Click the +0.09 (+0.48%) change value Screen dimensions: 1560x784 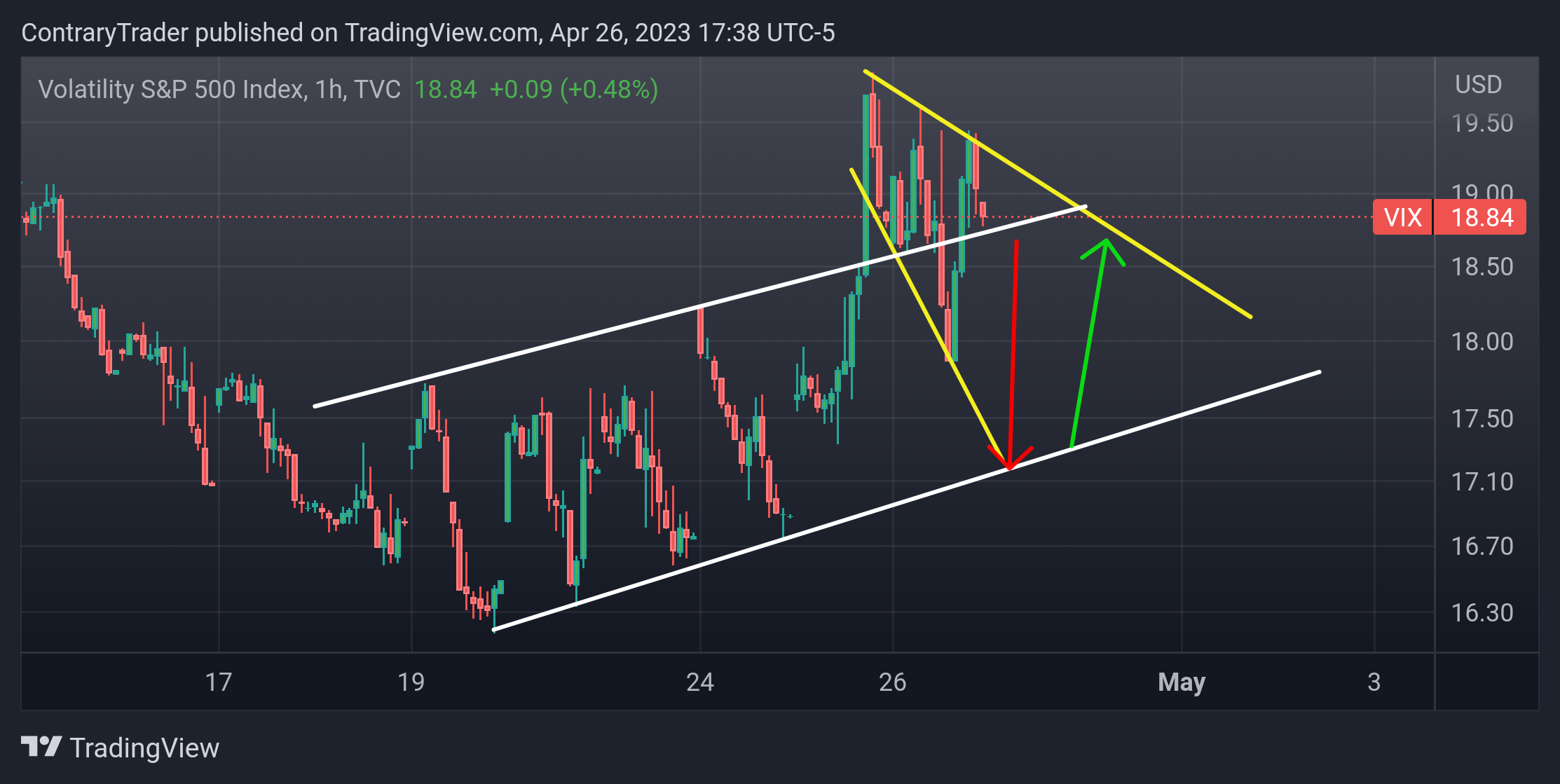[573, 89]
